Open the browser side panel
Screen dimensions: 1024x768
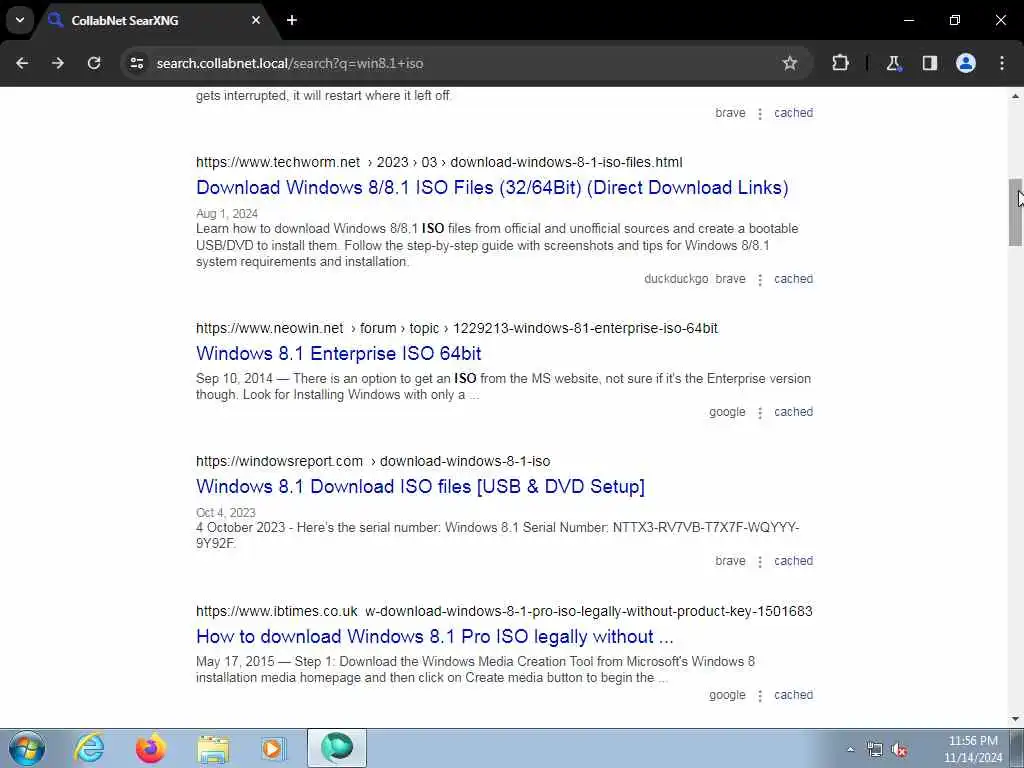click(929, 63)
